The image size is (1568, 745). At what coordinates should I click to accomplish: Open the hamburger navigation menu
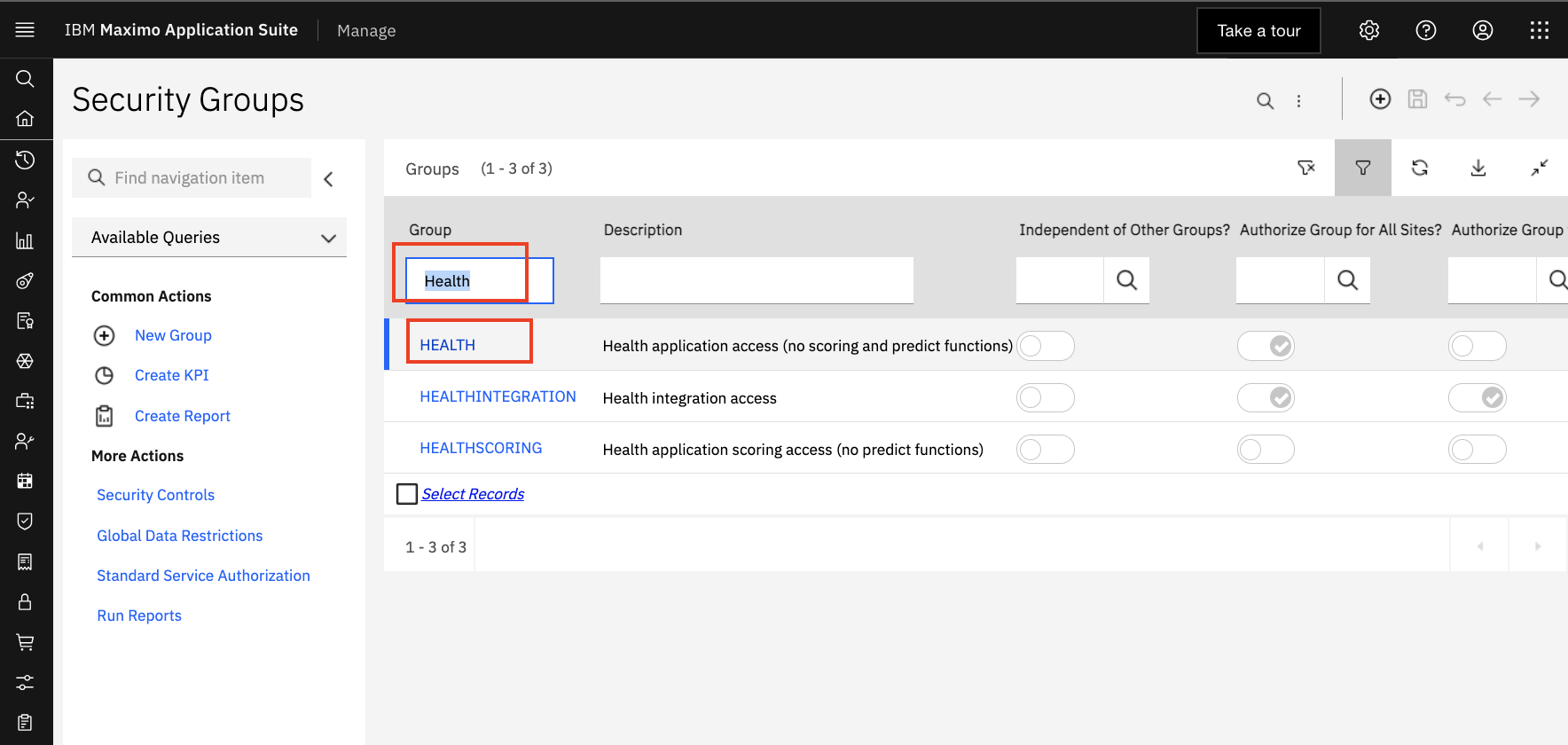pos(25,30)
